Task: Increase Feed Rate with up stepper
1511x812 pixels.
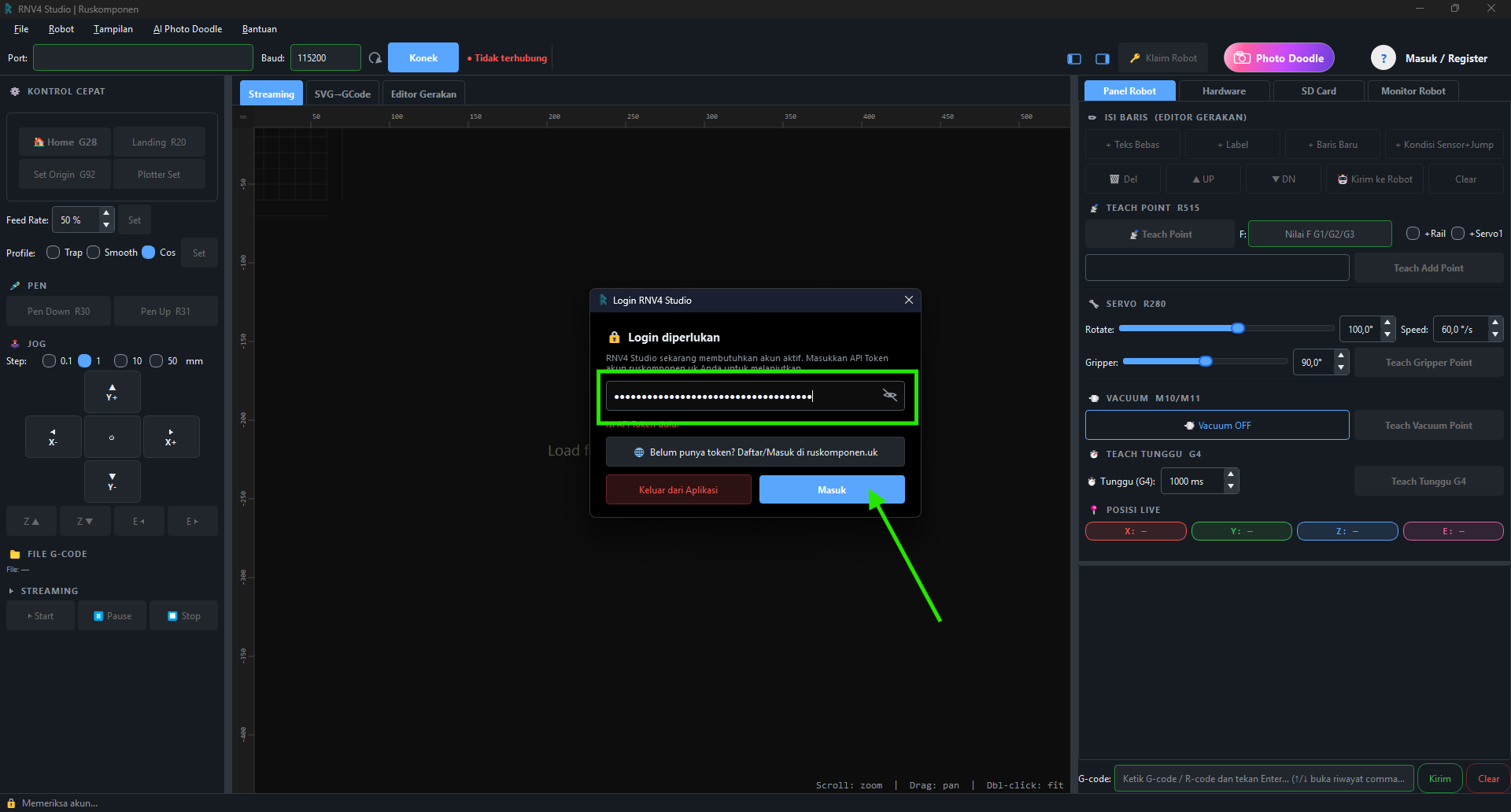Action: click(106, 214)
